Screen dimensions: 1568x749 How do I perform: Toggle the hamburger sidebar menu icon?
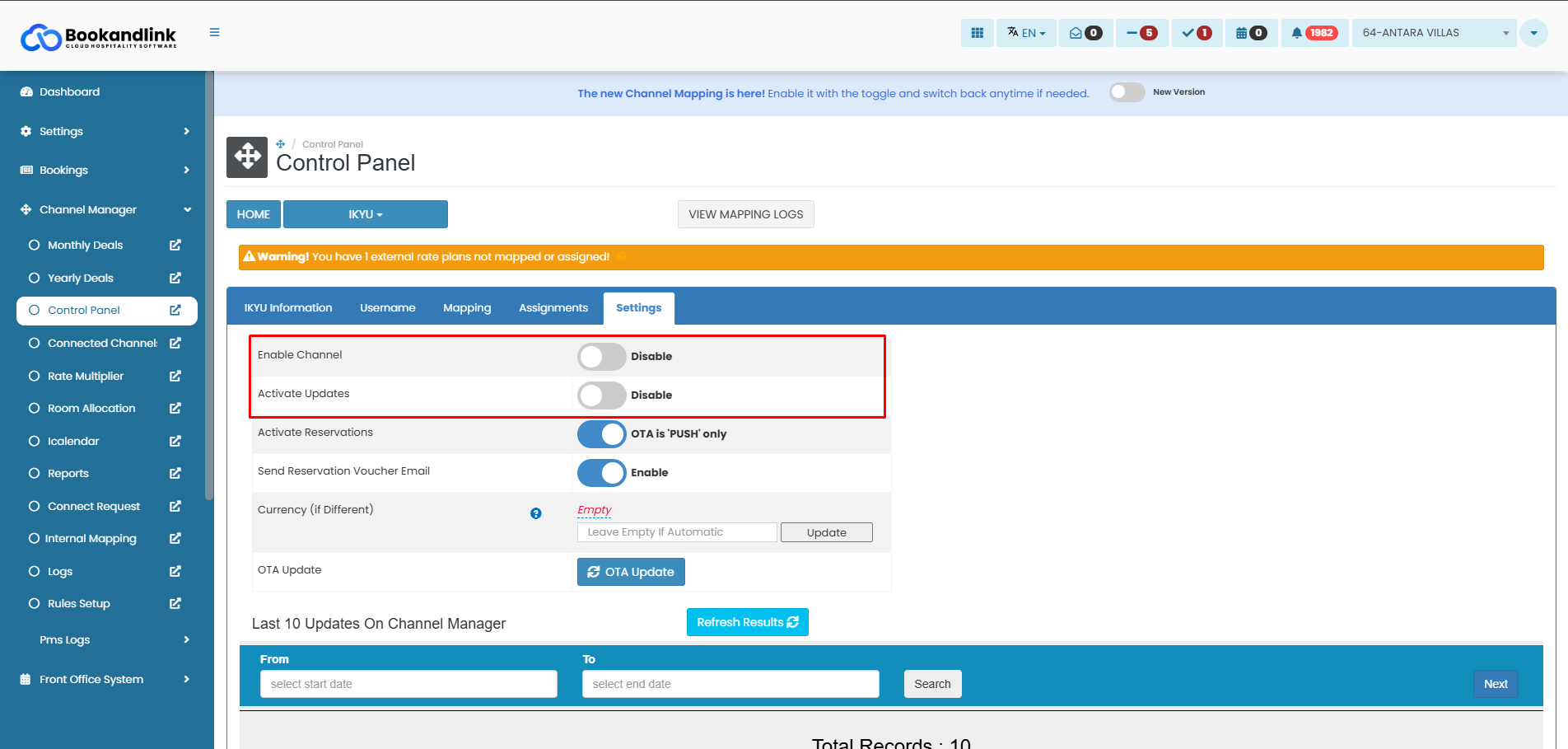[214, 33]
